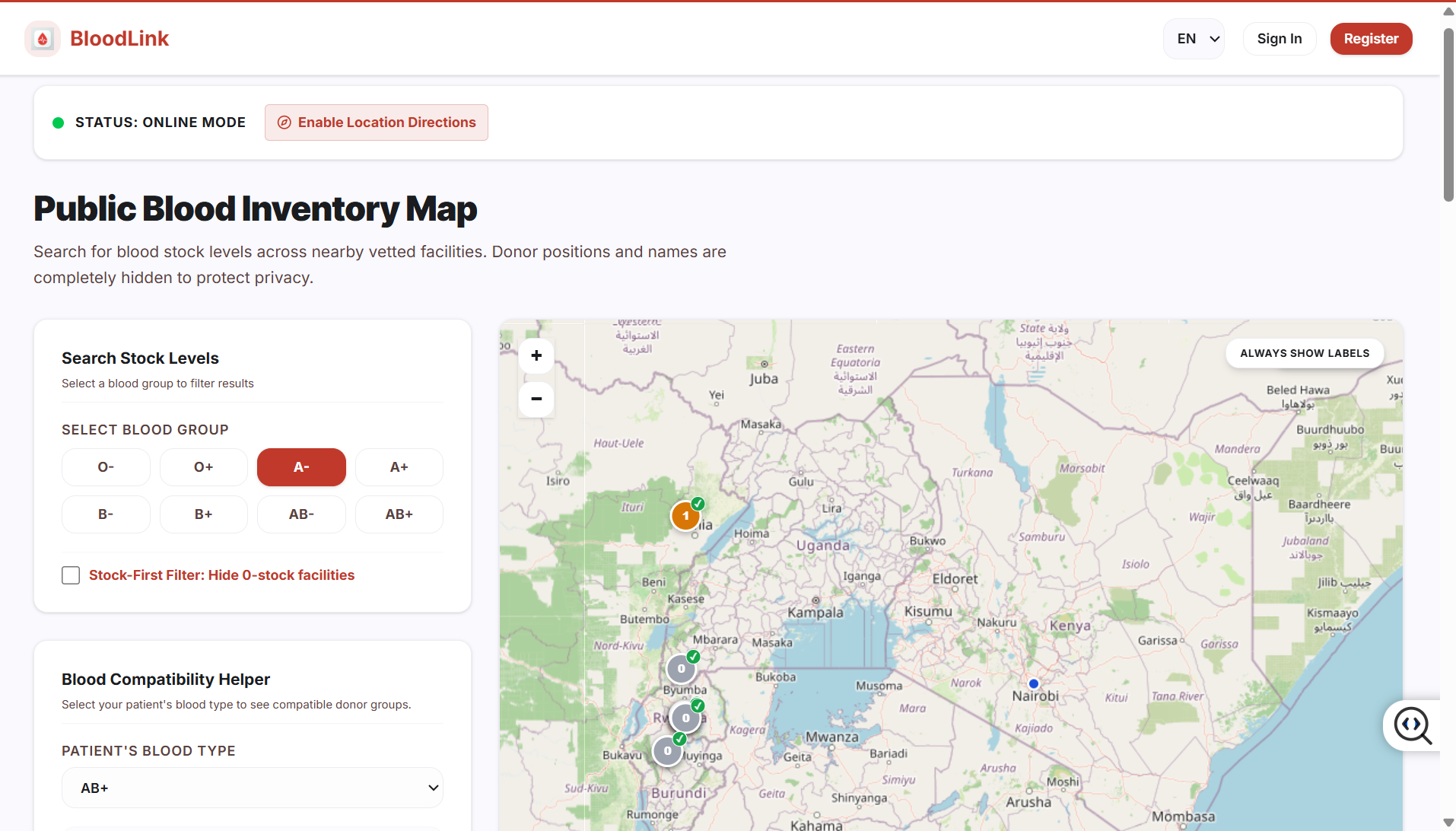Toggle Always Show Labels on map
The image size is (1456, 831).
[x=1305, y=353]
